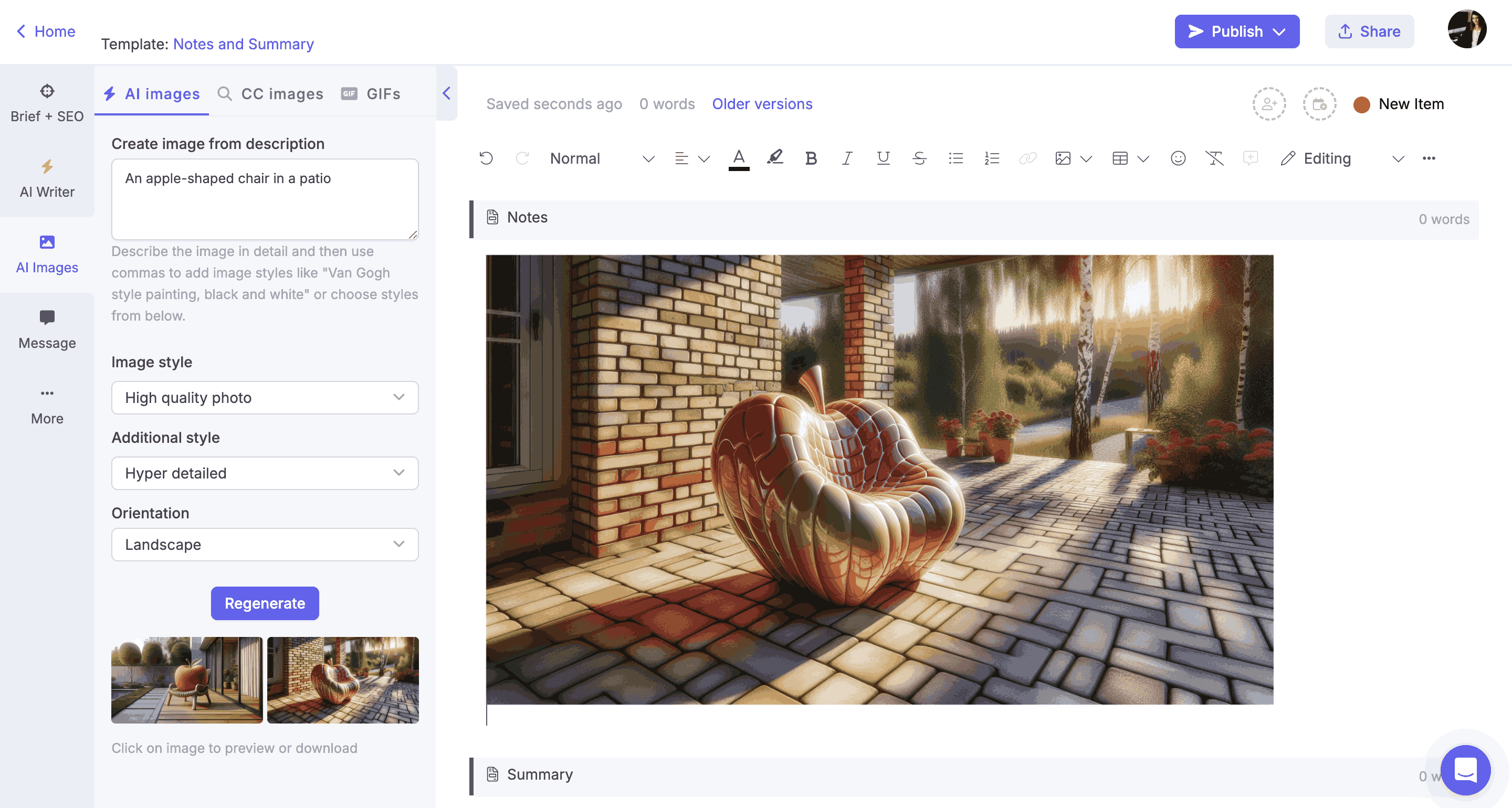
Task: Click the Older versions link
Action: (x=762, y=103)
